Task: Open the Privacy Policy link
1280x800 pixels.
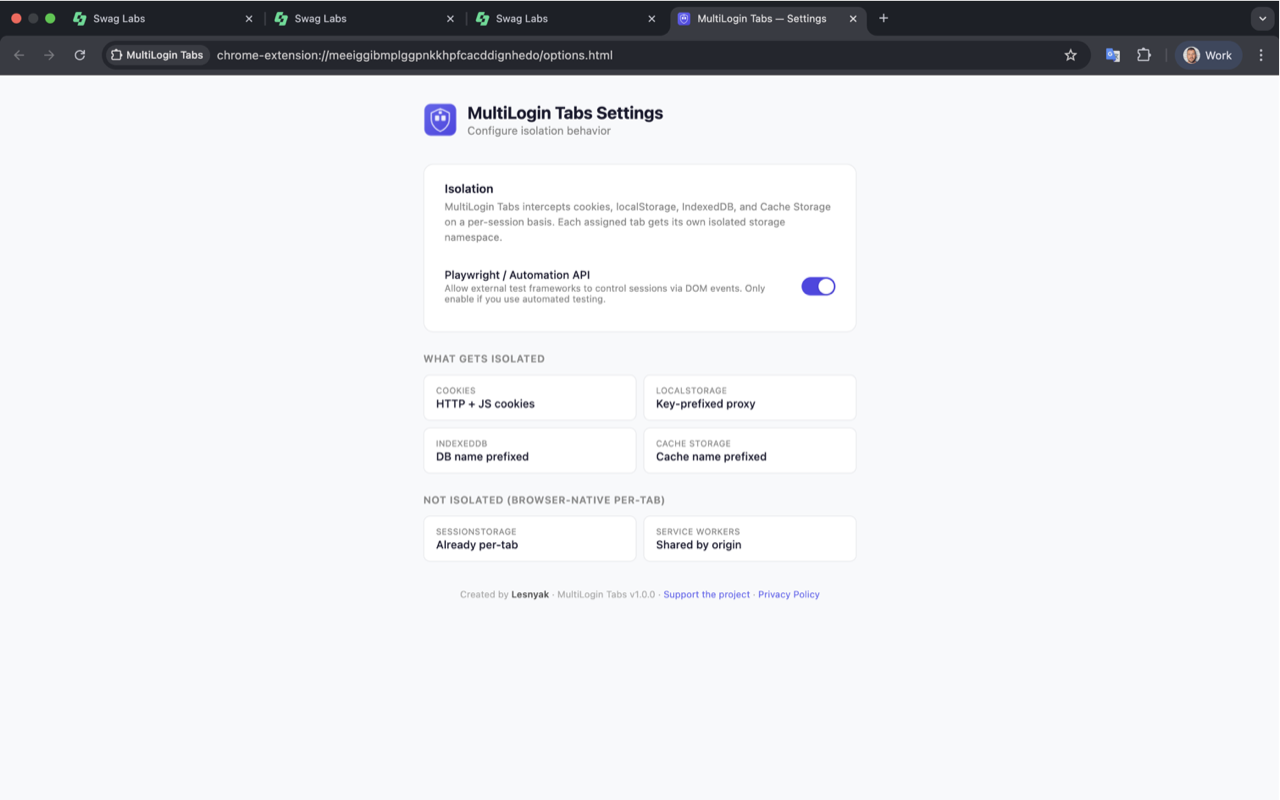Action: point(788,594)
